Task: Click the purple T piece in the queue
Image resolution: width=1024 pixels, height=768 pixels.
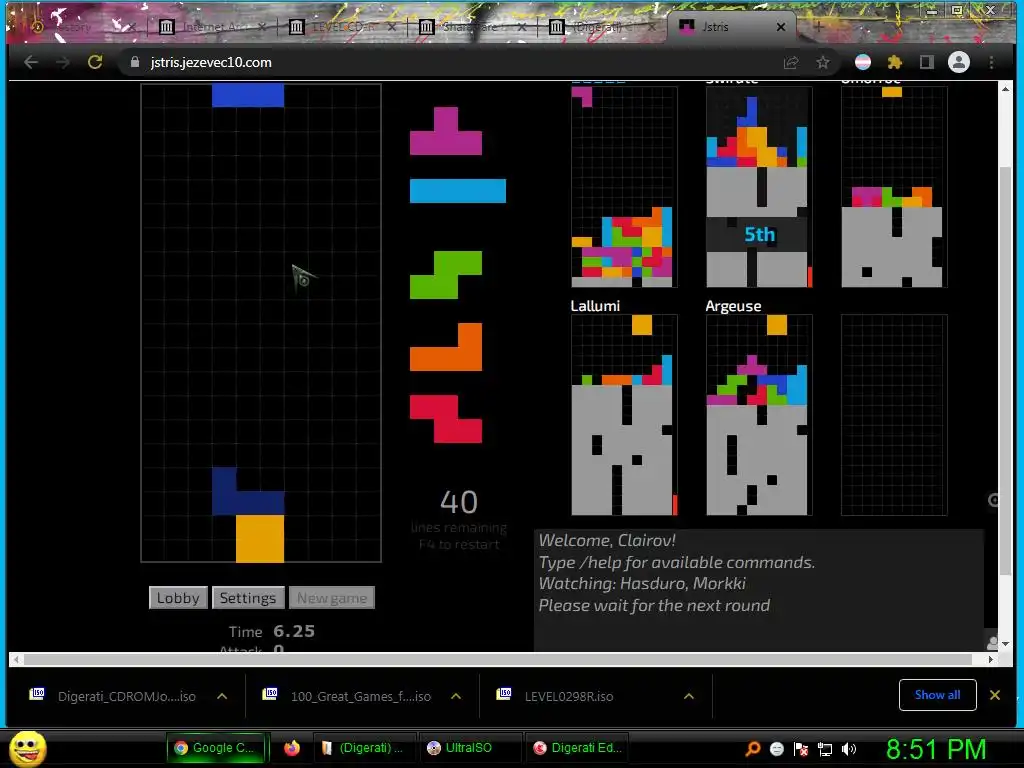Action: 446,131
